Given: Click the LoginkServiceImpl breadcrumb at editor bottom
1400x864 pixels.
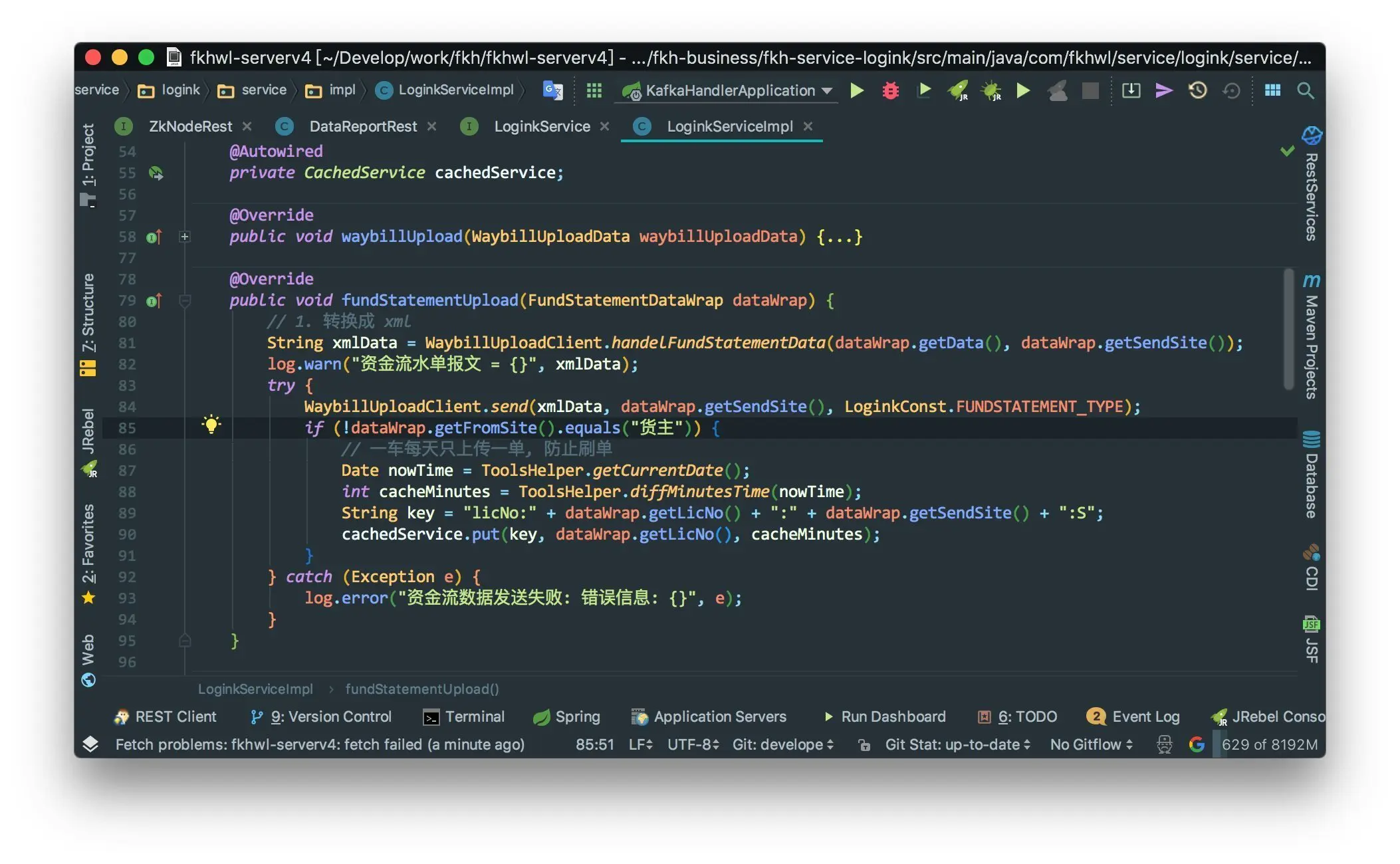Looking at the screenshot, I should point(255,689).
